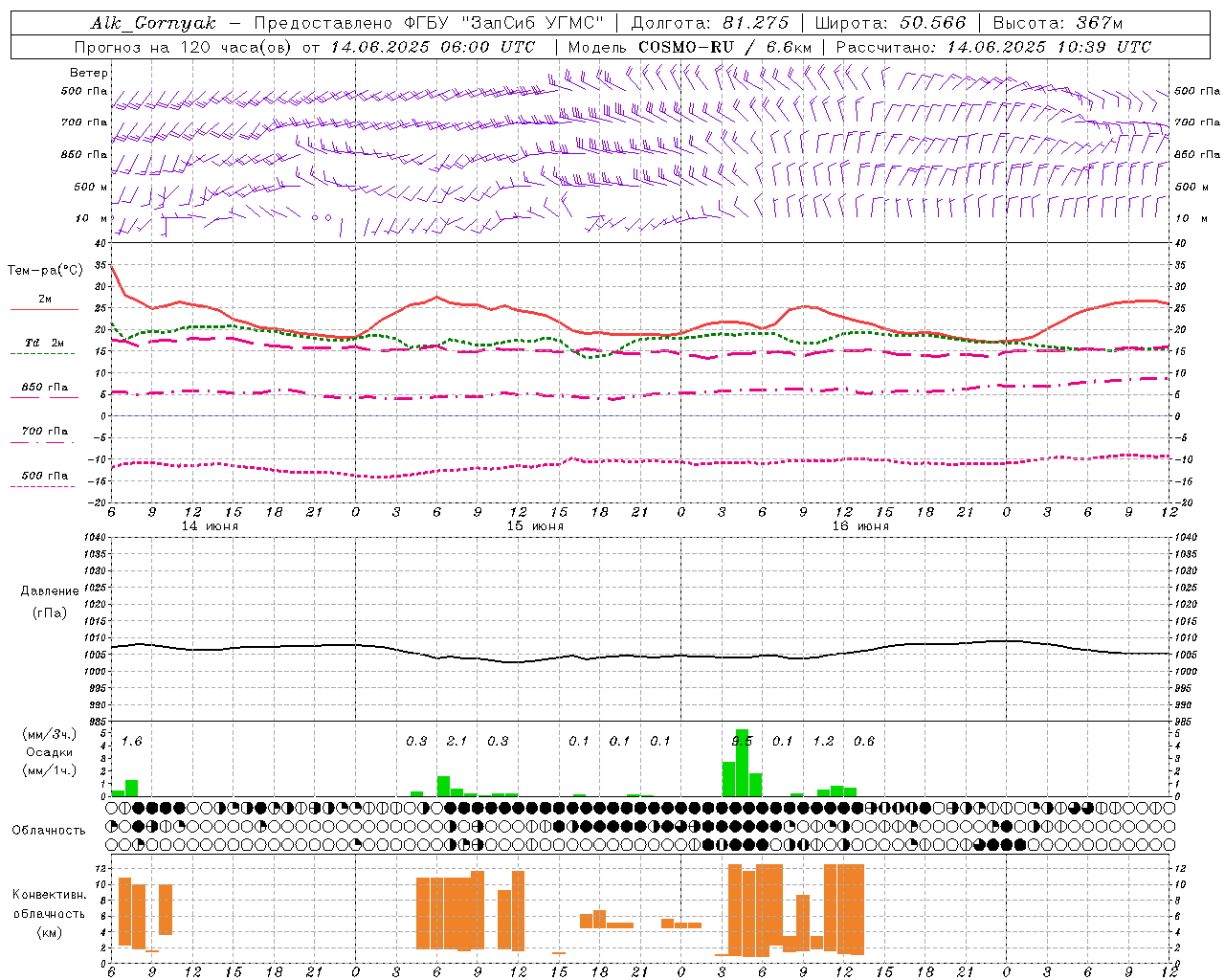Click the 'Широта: 50.566' latitude value
Viewport: 1225px width, 980px height.
coord(890,23)
